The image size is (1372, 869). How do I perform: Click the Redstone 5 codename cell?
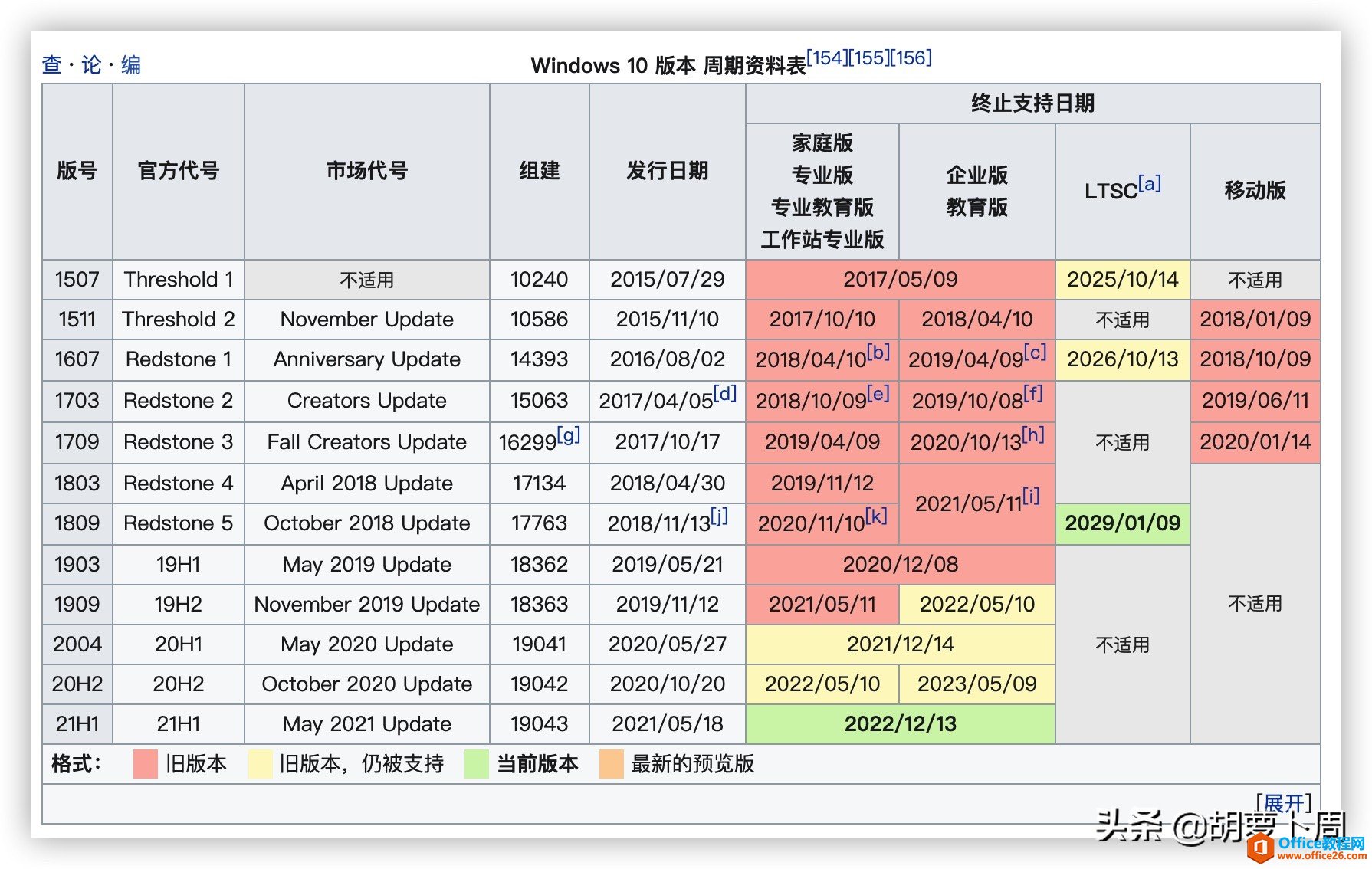[x=179, y=523]
